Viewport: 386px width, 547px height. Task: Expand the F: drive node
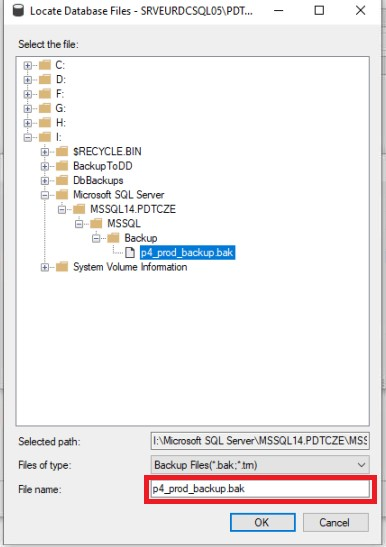pyautogui.click(x=28, y=94)
